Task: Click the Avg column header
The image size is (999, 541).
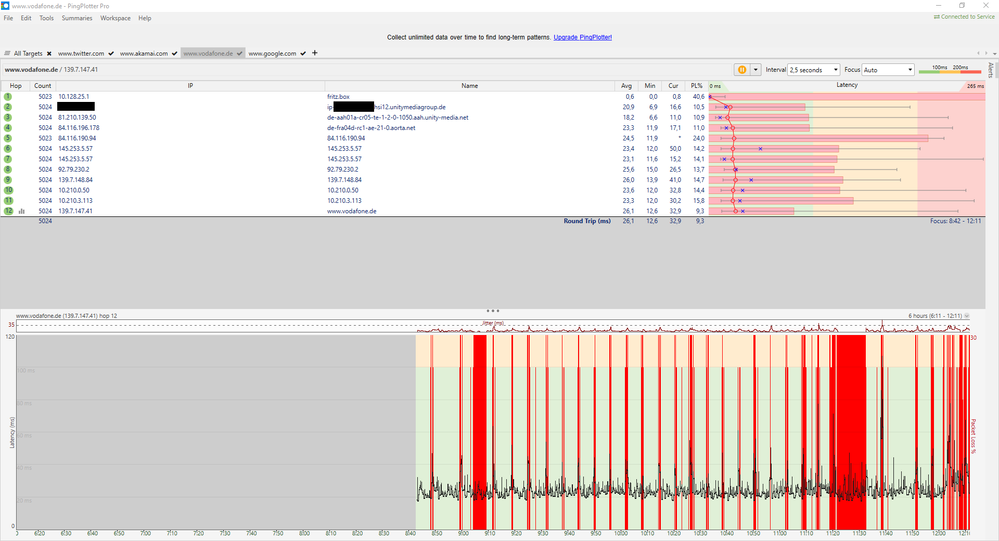Action: coord(626,85)
